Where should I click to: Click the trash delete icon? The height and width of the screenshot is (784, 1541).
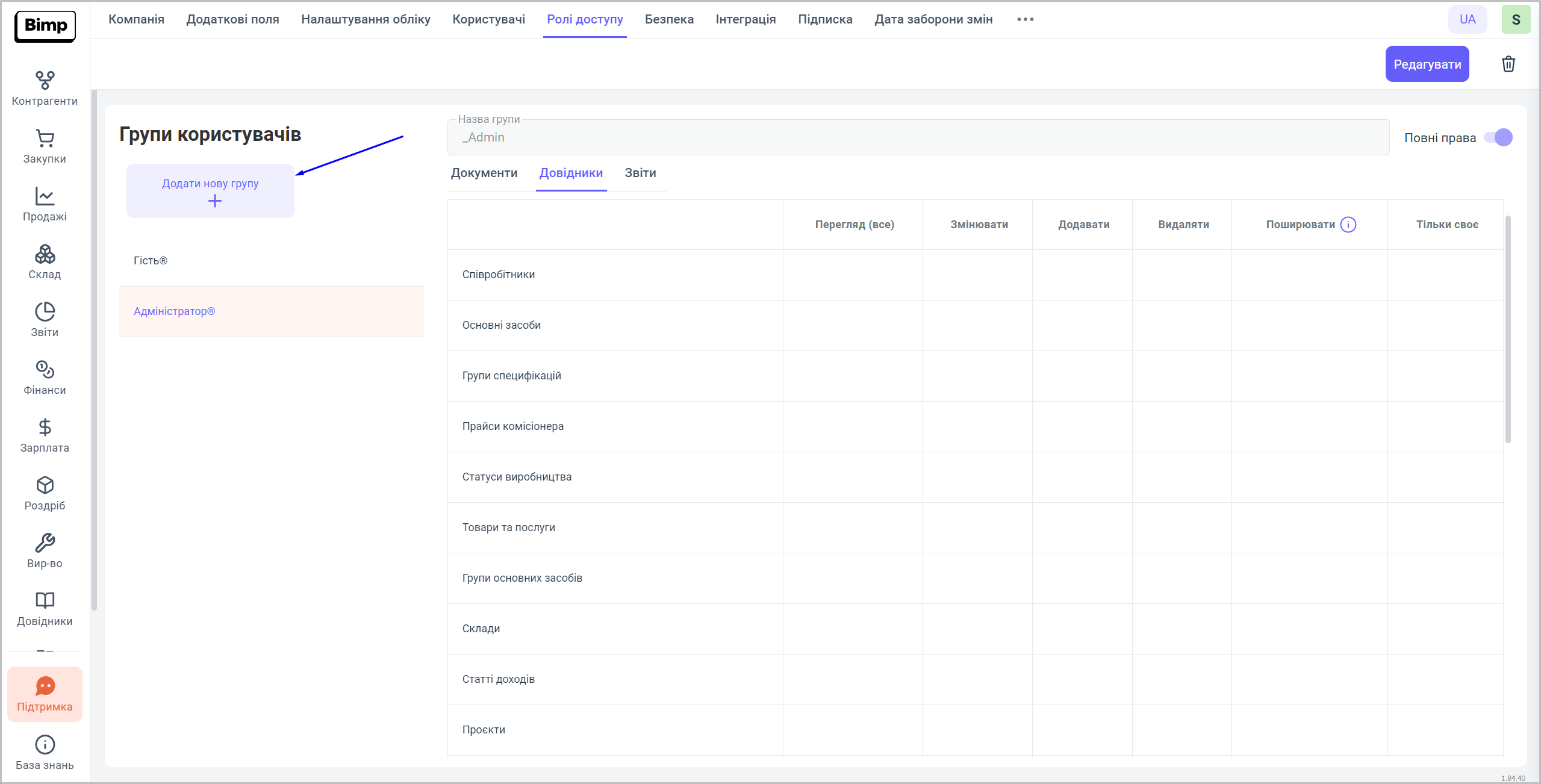click(x=1508, y=64)
